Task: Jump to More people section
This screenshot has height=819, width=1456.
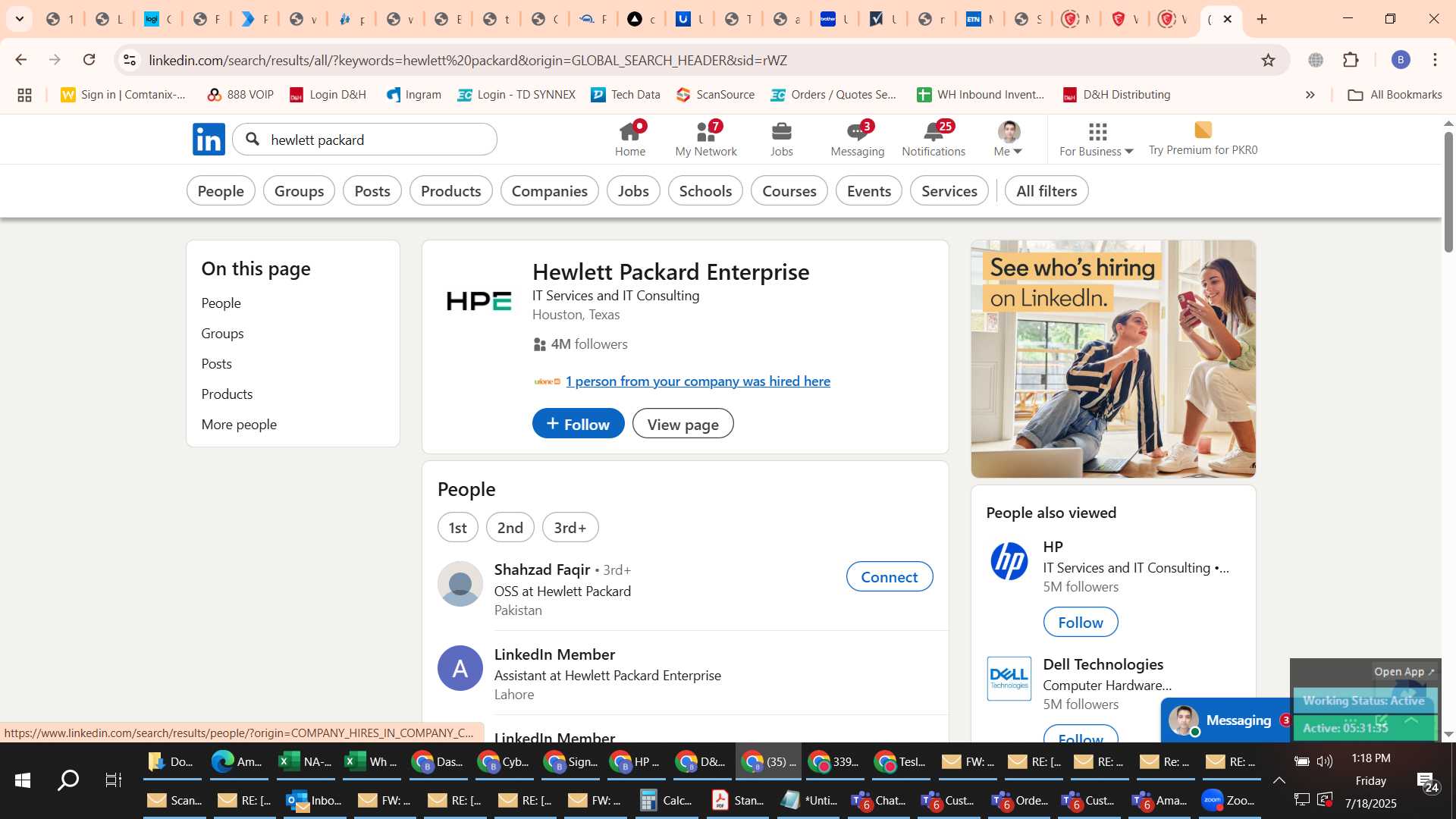Action: click(240, 425)
